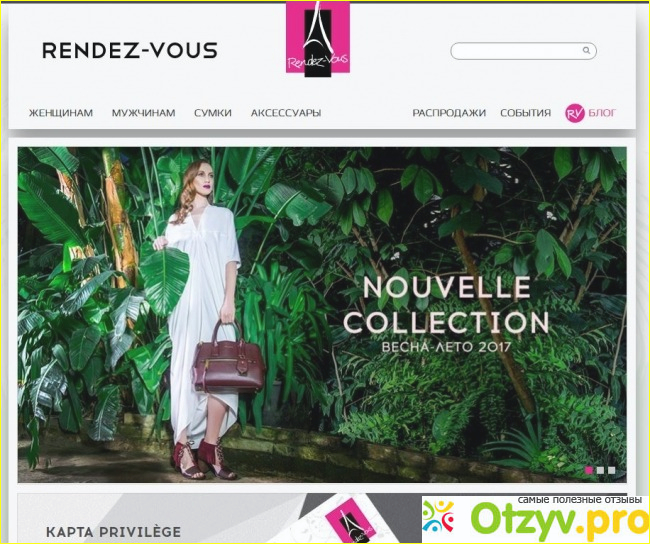
Task: Click the Otzyv.pro watermark text
Action: coord(560,518)
